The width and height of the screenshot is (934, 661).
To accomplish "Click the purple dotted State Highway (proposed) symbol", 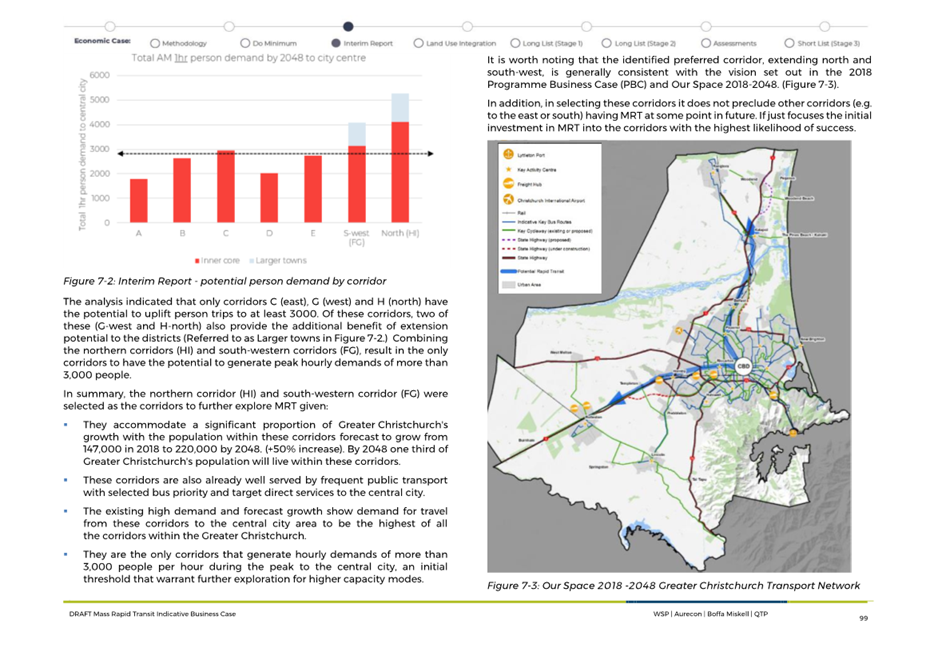I will tap(508, 239).
